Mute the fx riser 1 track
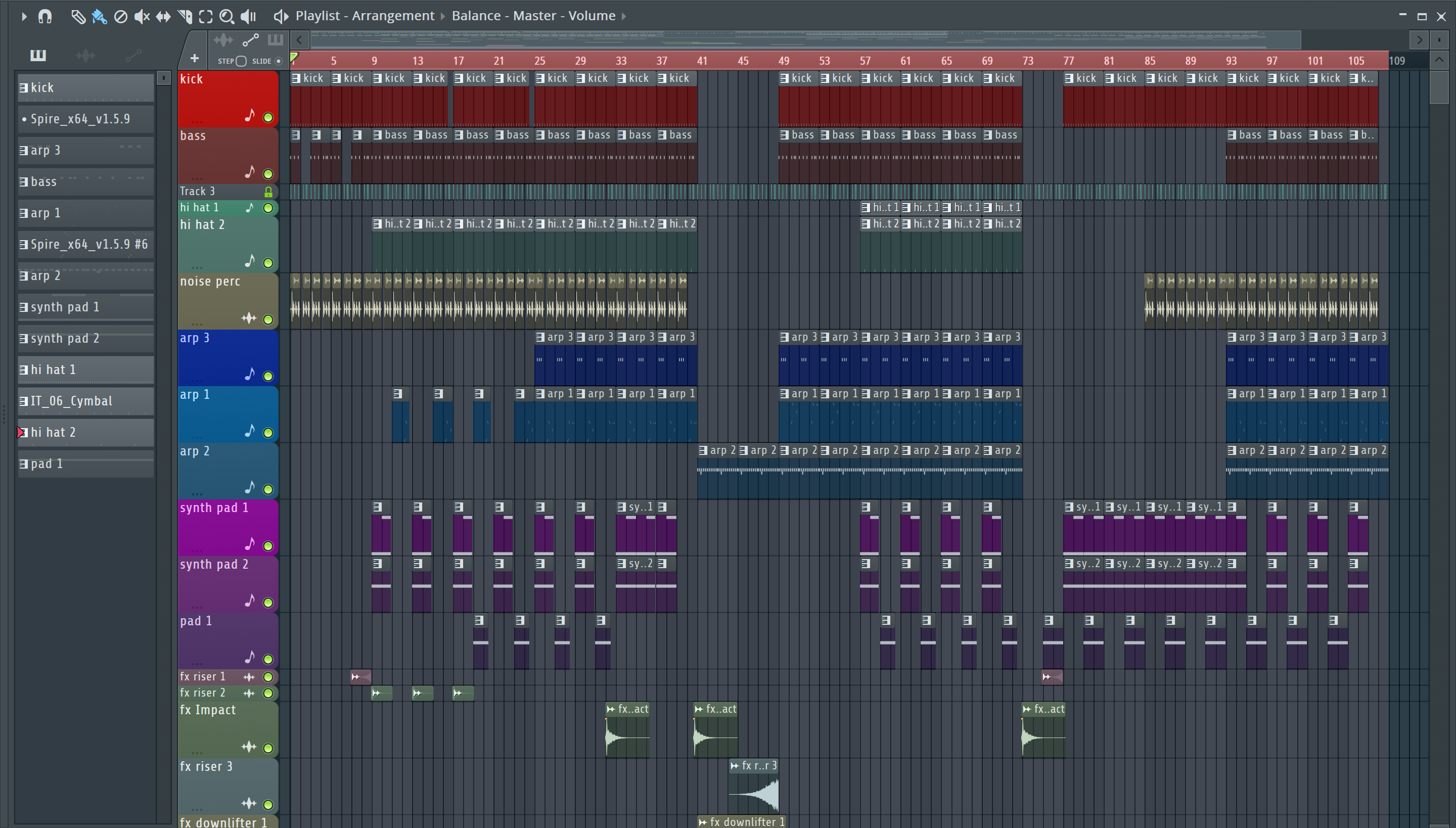Screen dimensions: 1456x828 coord(268,677)
